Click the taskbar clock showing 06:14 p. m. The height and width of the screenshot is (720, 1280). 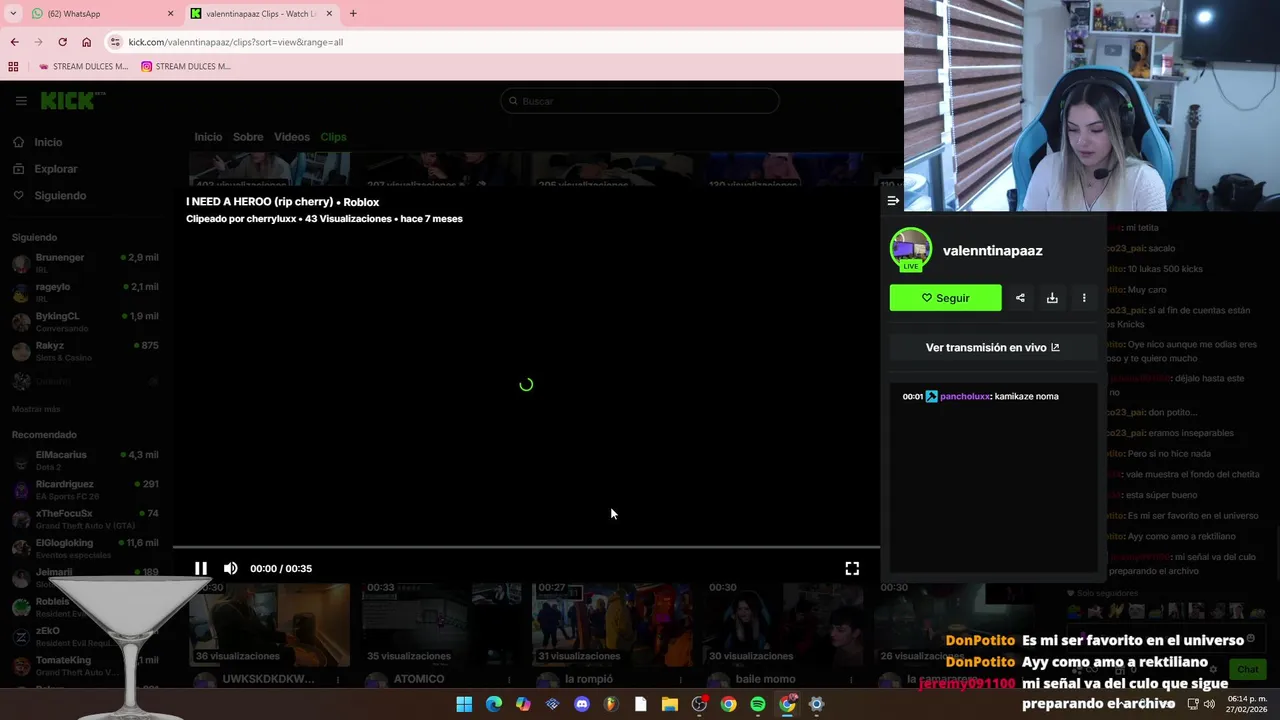[1245, 704]
